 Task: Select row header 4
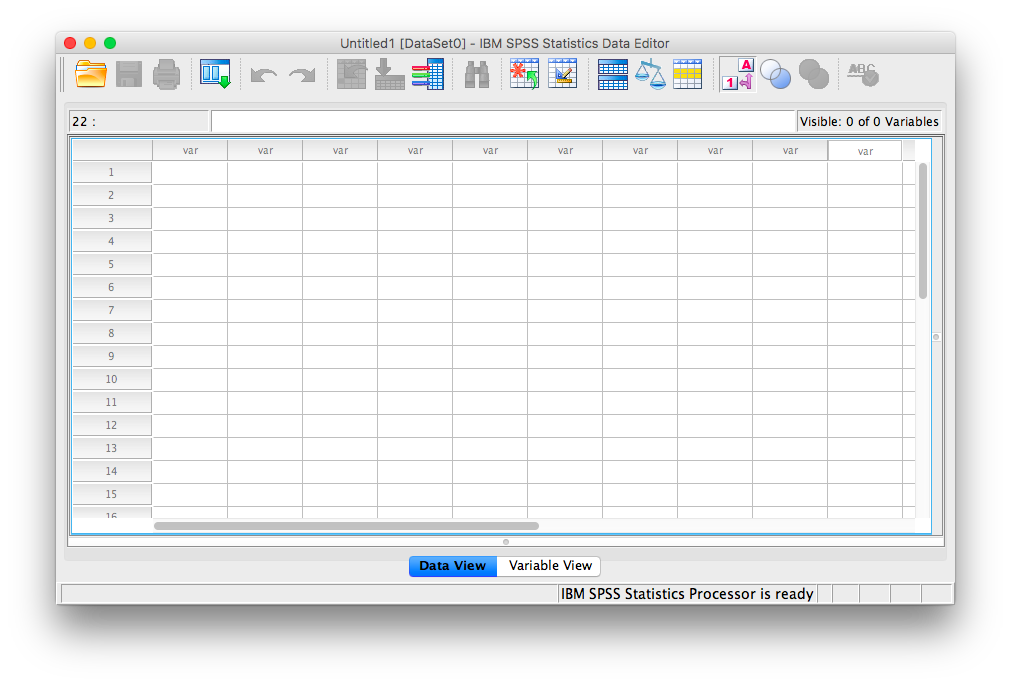tap(112, 241)
